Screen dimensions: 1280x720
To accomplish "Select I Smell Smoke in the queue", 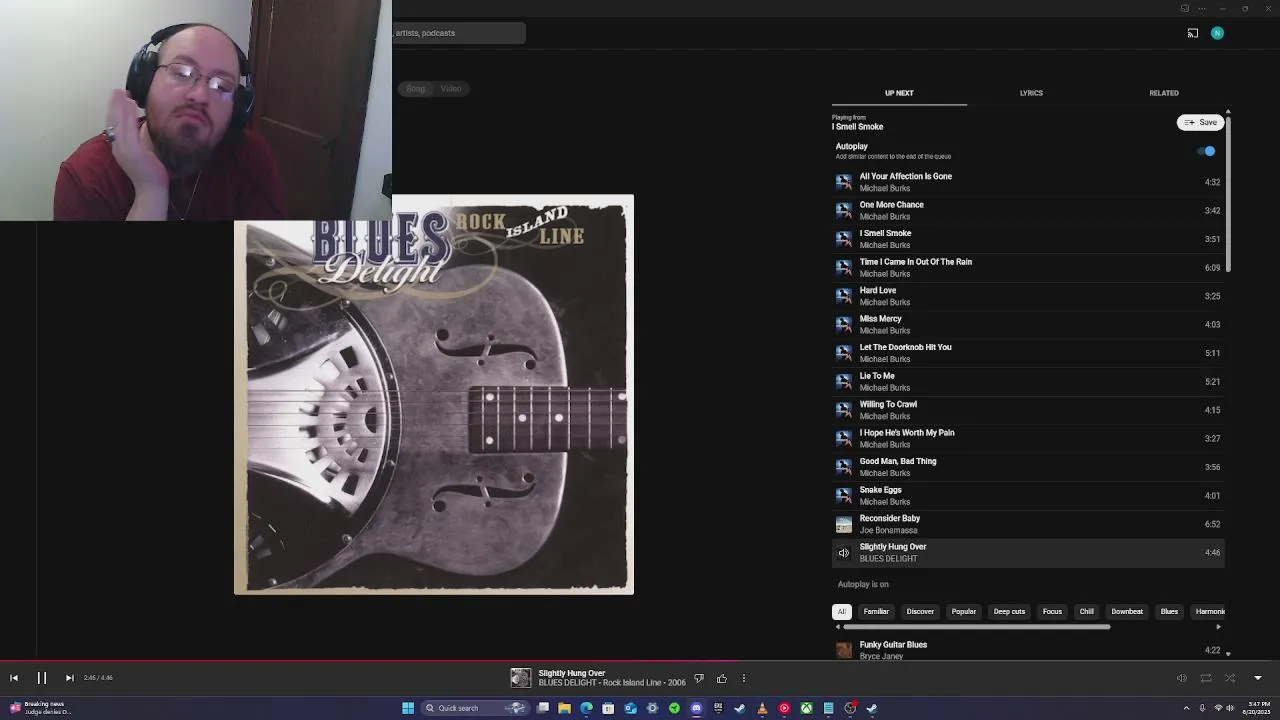I will coord(1028,239).
